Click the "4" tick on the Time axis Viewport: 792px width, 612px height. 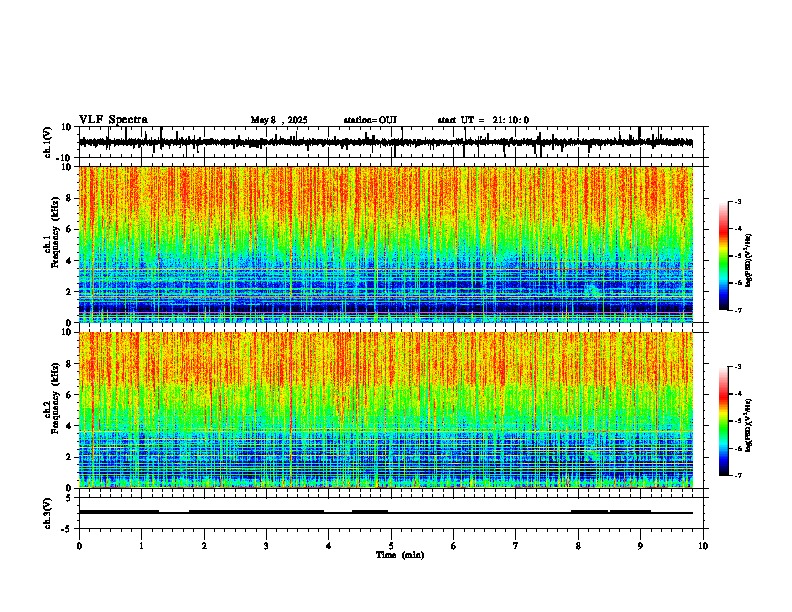click(329, 546)
